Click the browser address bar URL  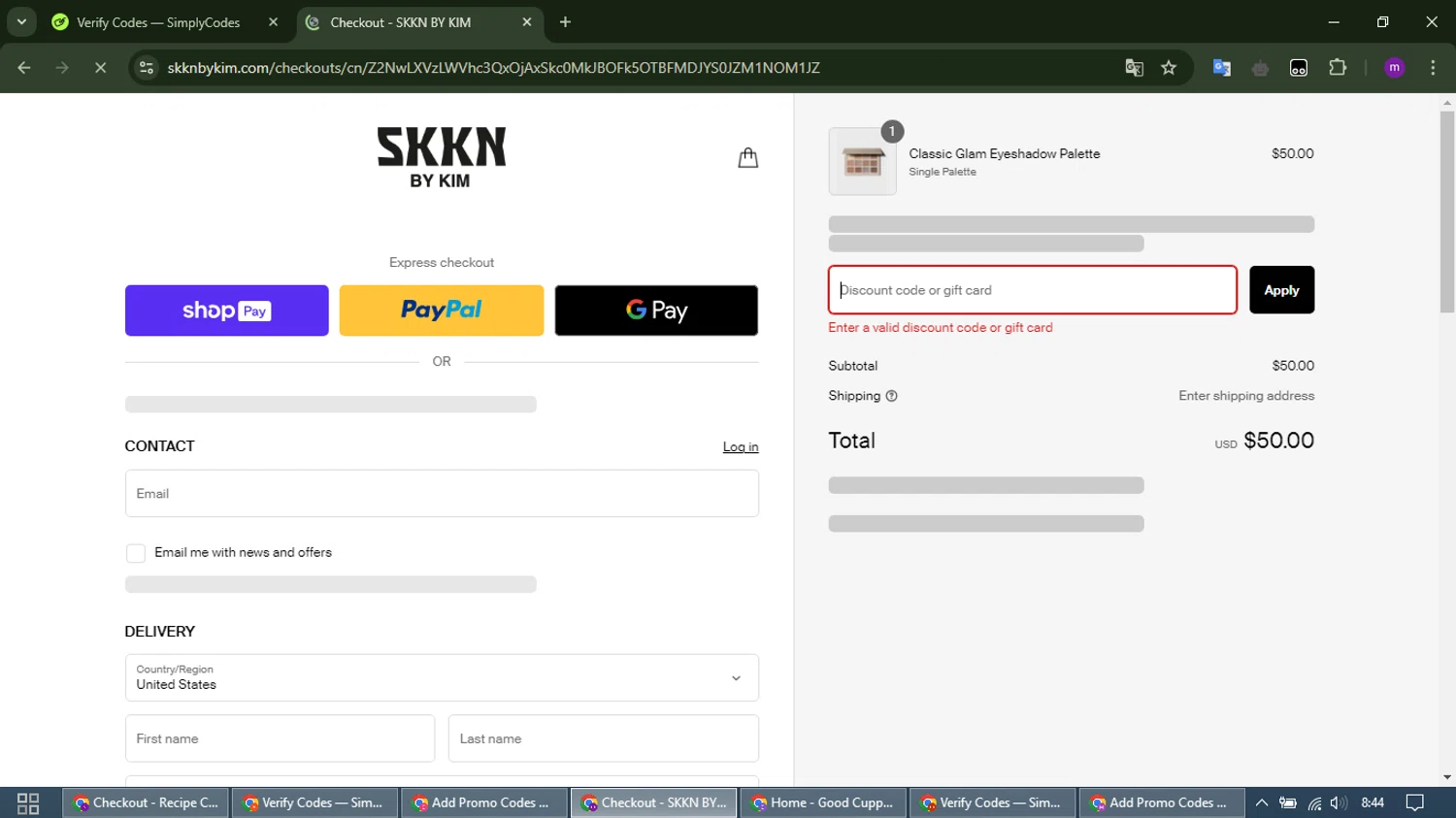(x=493, y=68)
